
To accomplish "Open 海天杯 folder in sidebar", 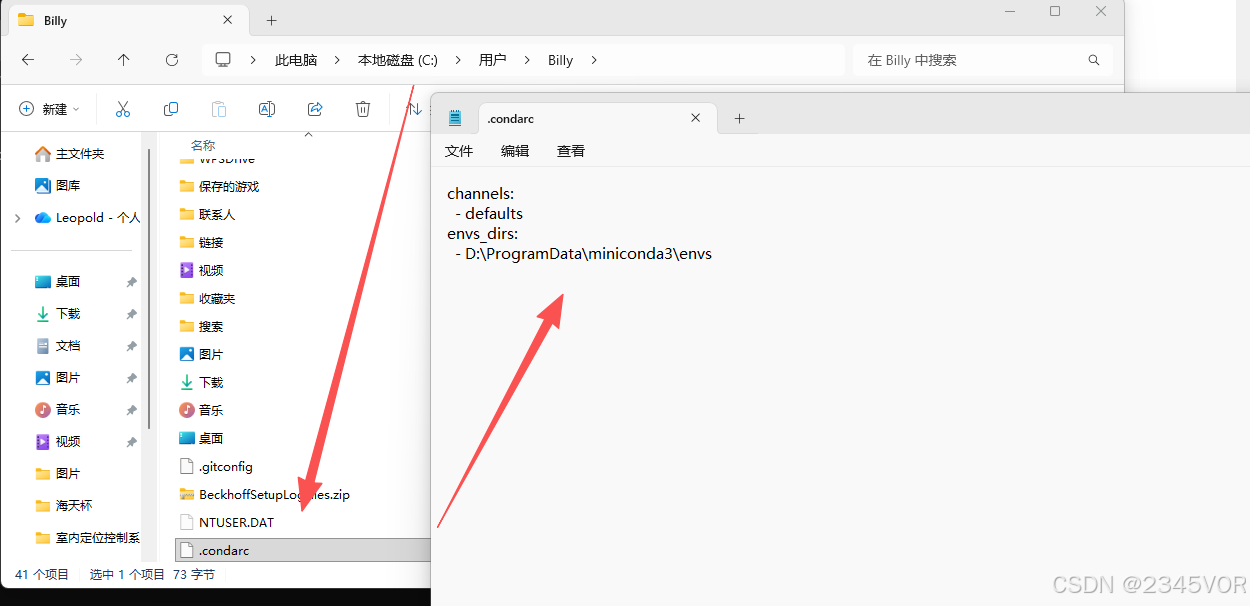I will click(x=64, y=506).
